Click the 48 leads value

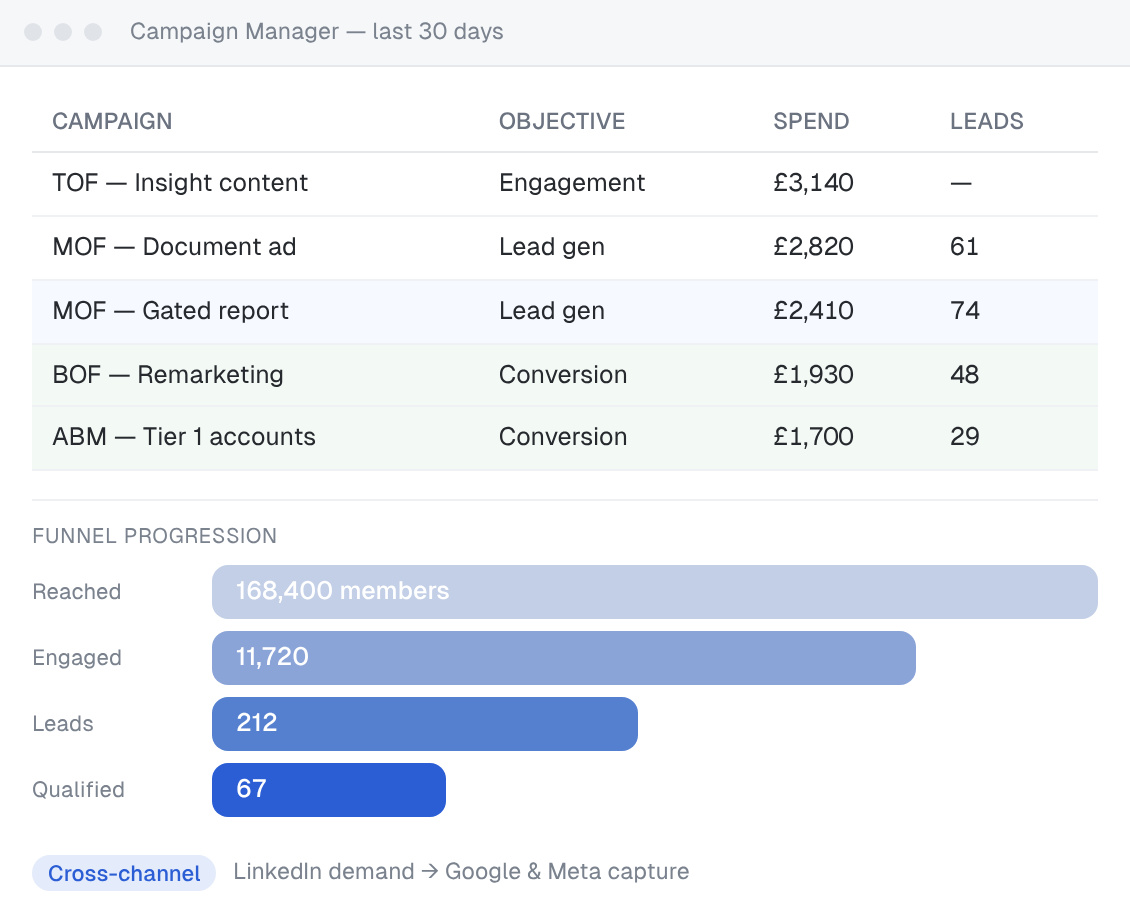click(964, 375)
